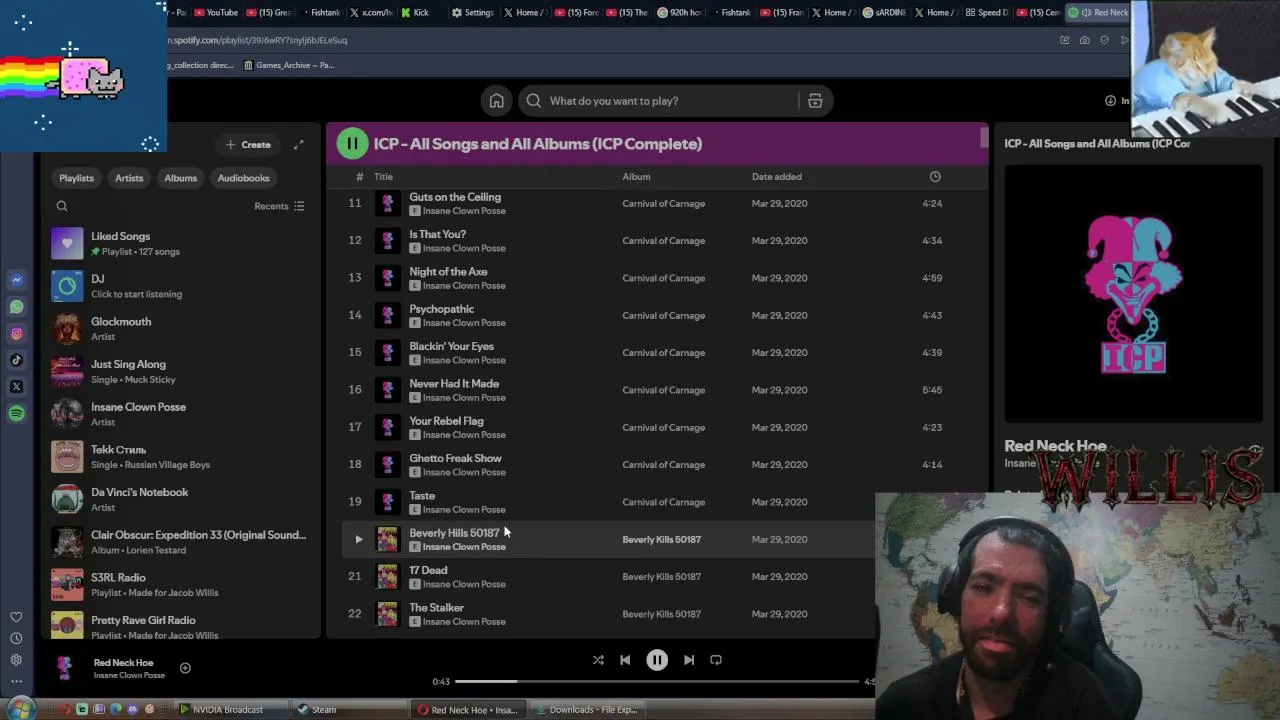Switch to the Kick browser tab
Image resolution: width=1280 pixels, height=720 pixels.
click(x=416, y=12)
